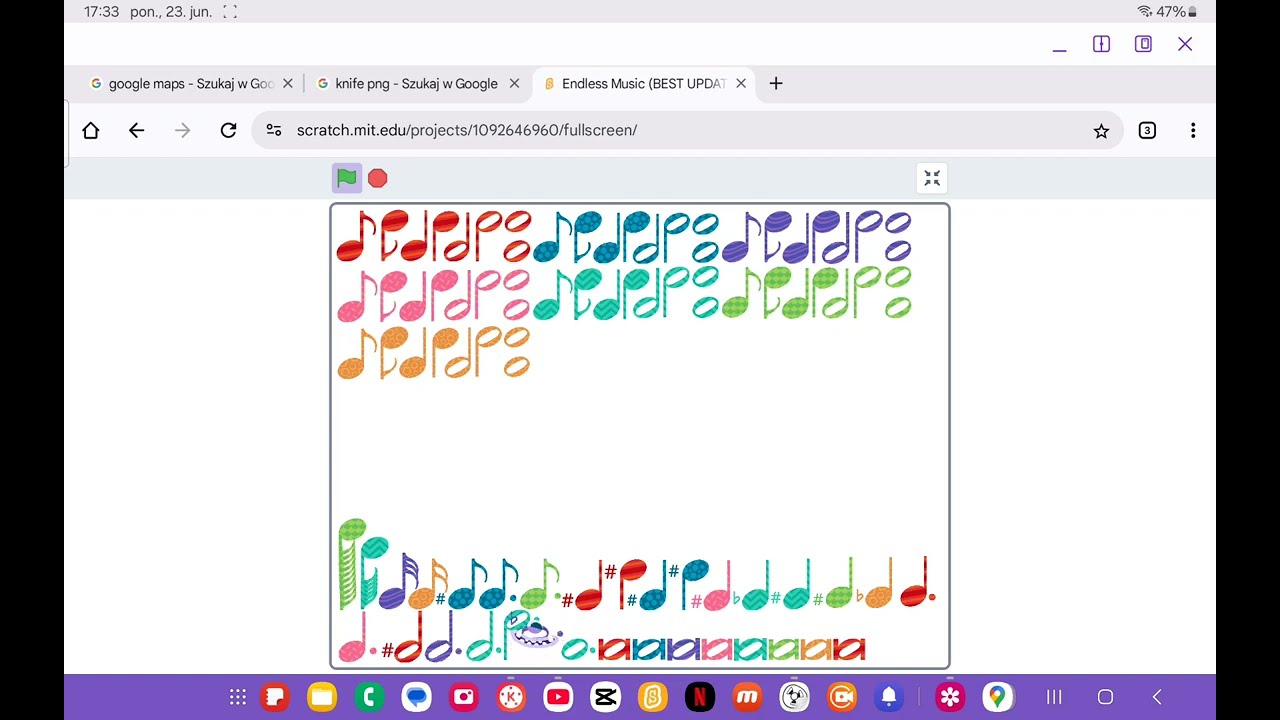
Task: Tap the Android back navigation button
Action: point(1157,697)
